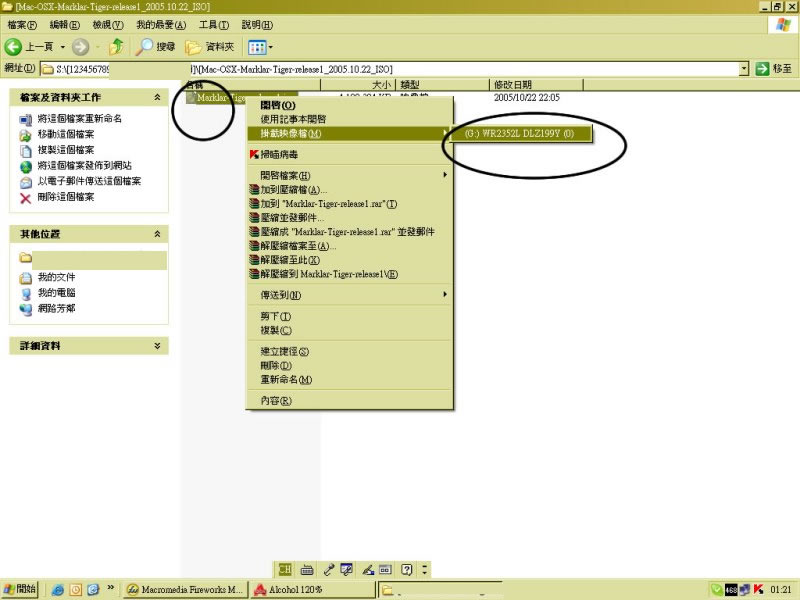Launch Internet Explorer from quick launch

coord(58,590)
